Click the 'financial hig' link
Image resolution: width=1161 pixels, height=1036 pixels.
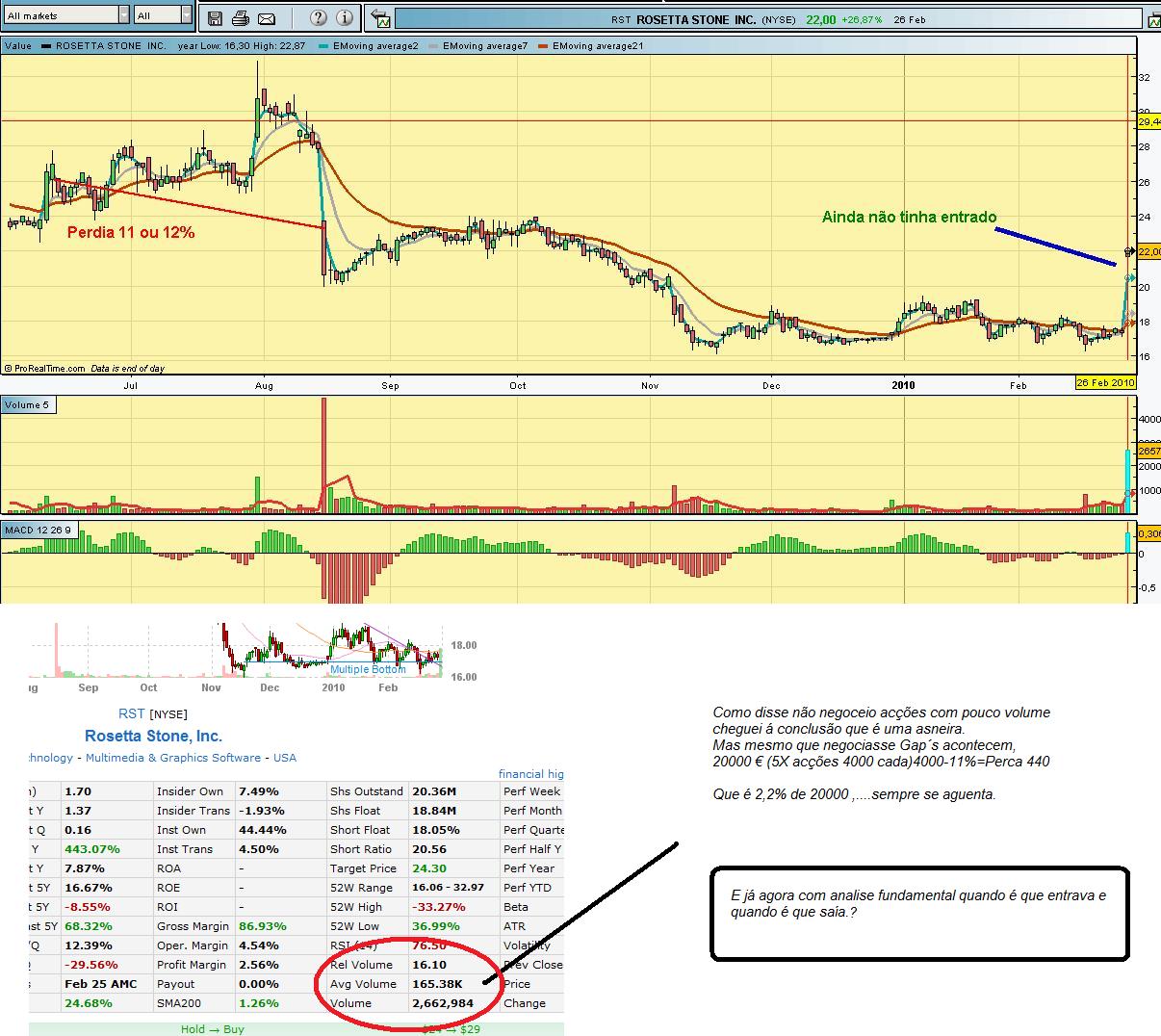pos(531,773)
